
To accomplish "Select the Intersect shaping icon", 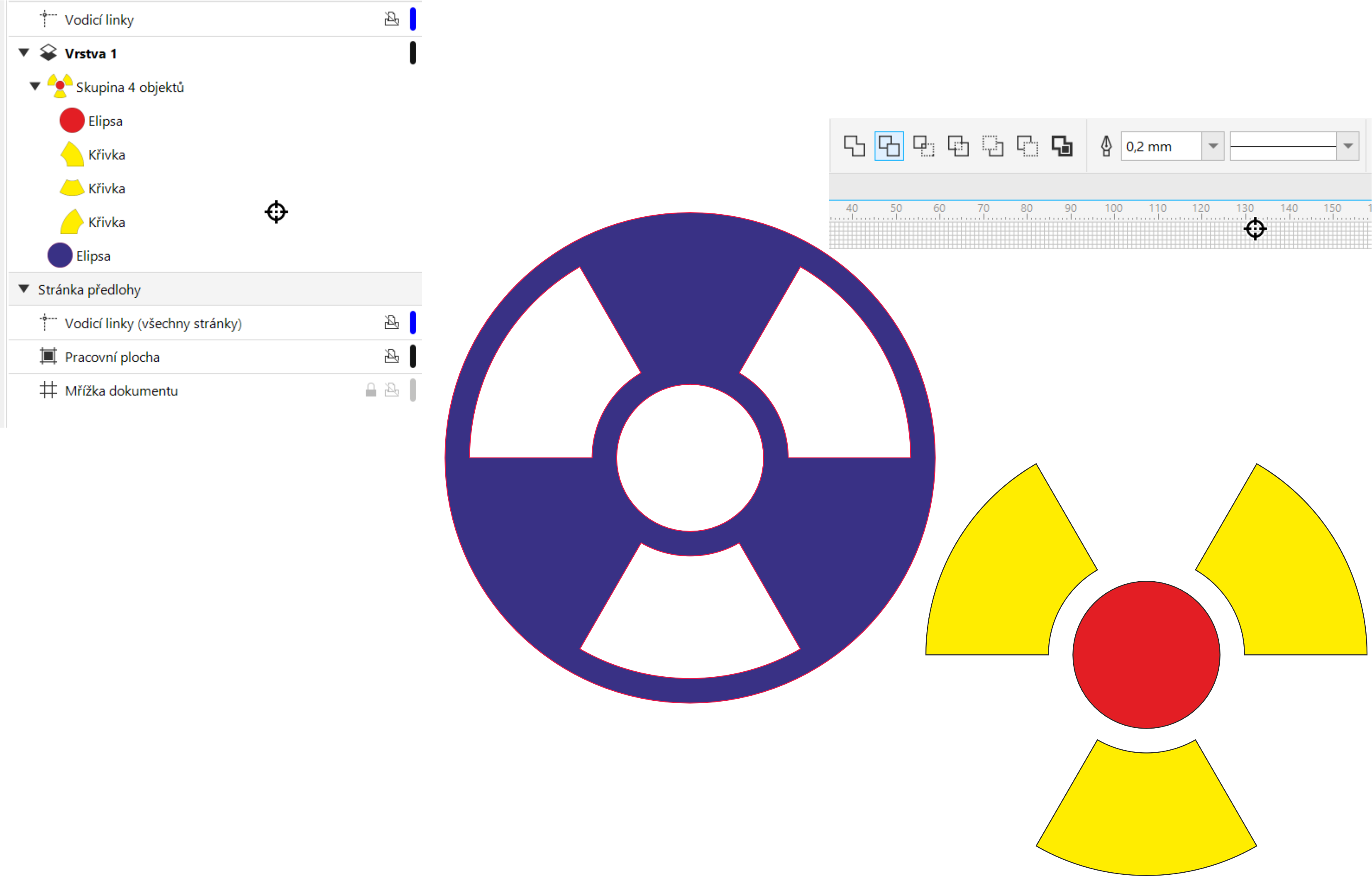I will 924,147.
